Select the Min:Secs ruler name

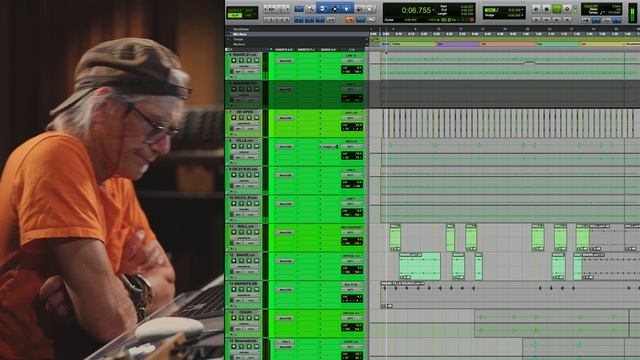(x=240, y=34)
